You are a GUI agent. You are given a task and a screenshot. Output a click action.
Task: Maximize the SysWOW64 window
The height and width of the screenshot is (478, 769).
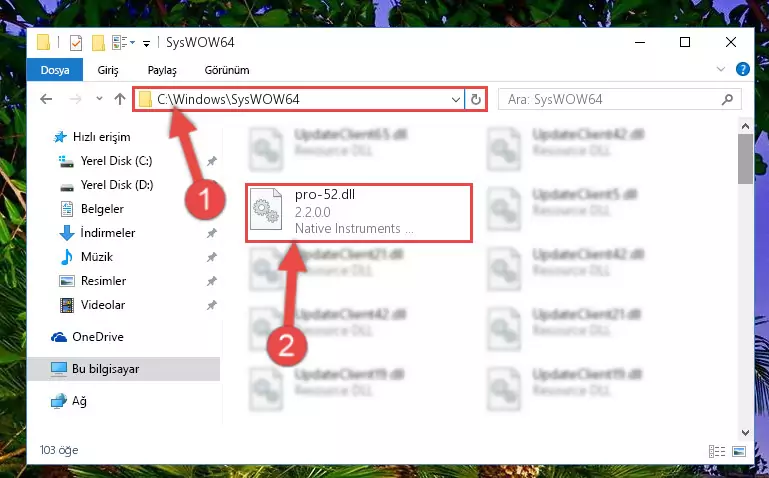tap(685, 43)
